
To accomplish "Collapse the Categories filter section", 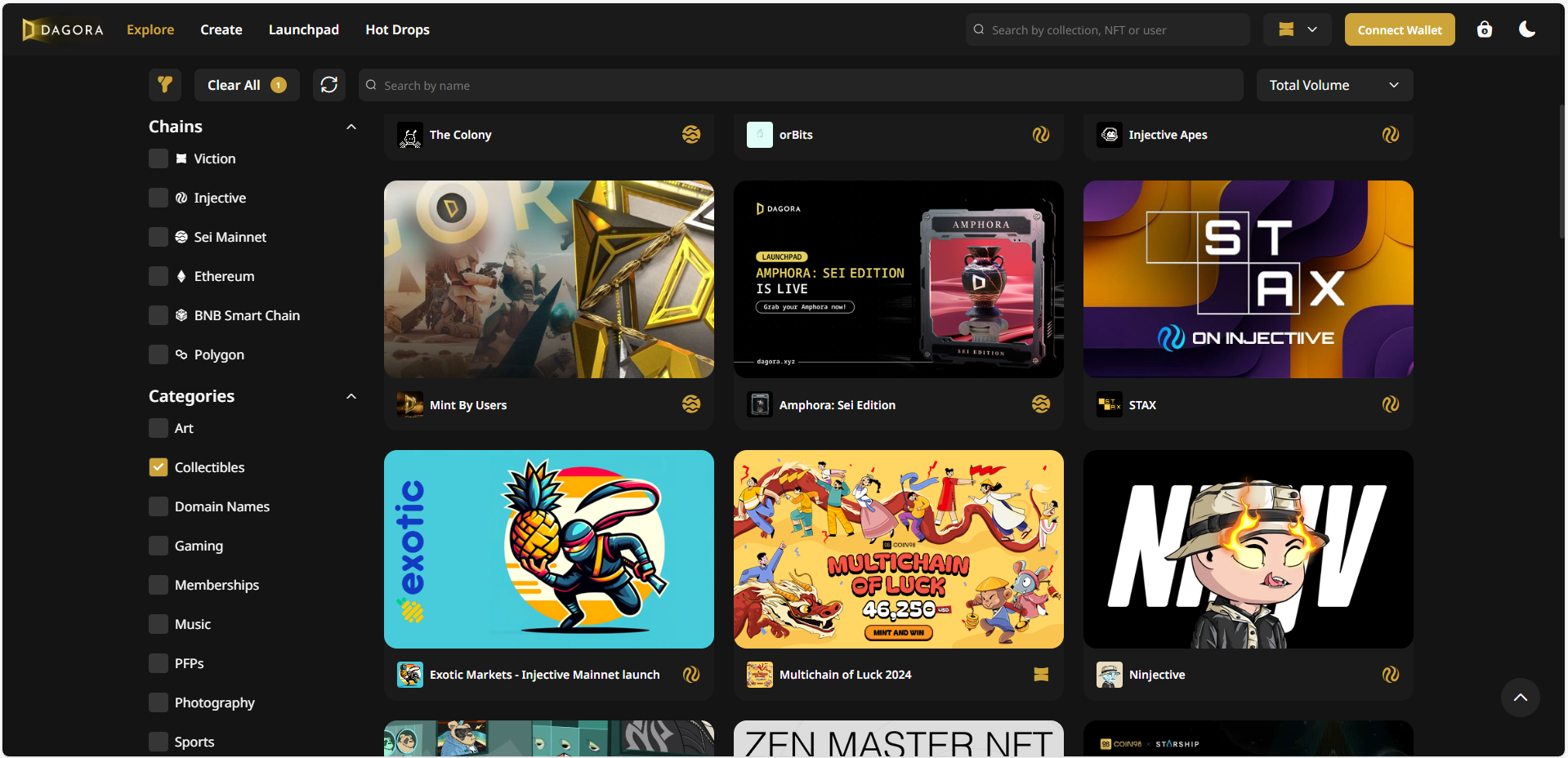I will tap(351, 396).
